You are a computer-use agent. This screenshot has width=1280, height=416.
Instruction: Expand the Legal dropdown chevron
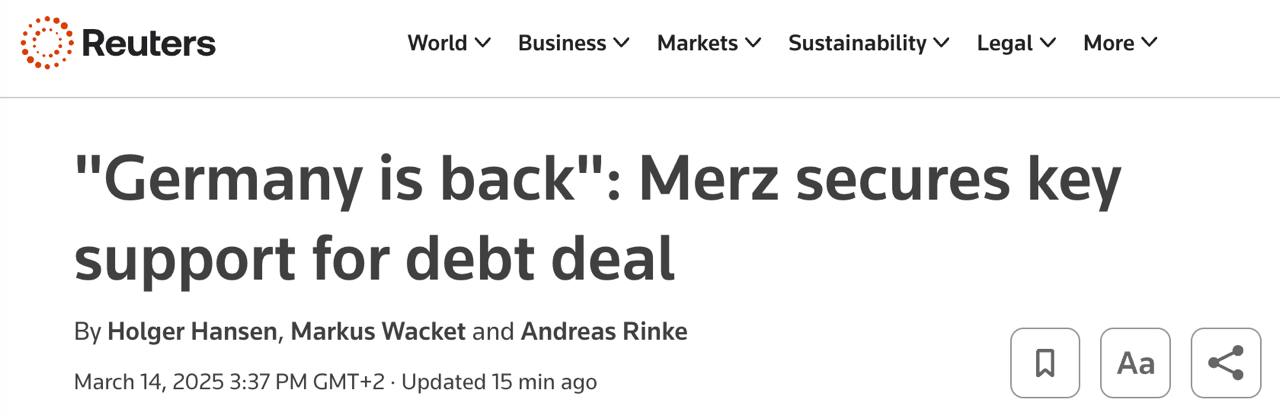tap(1048, 43)
